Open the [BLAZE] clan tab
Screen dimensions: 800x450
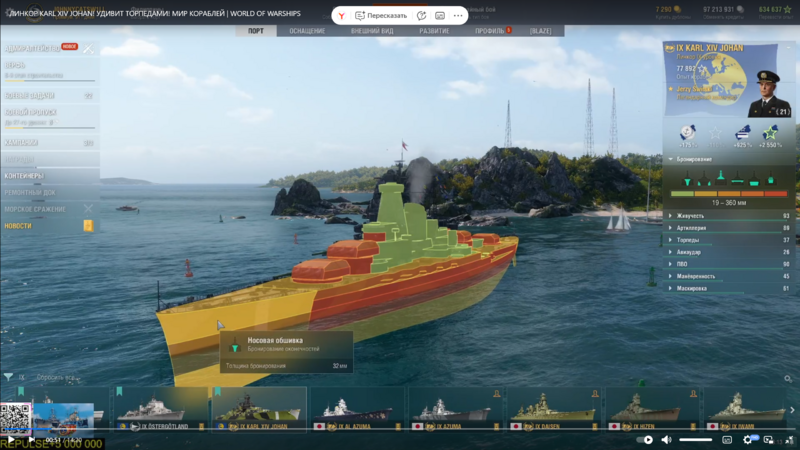tap(540, 31)
